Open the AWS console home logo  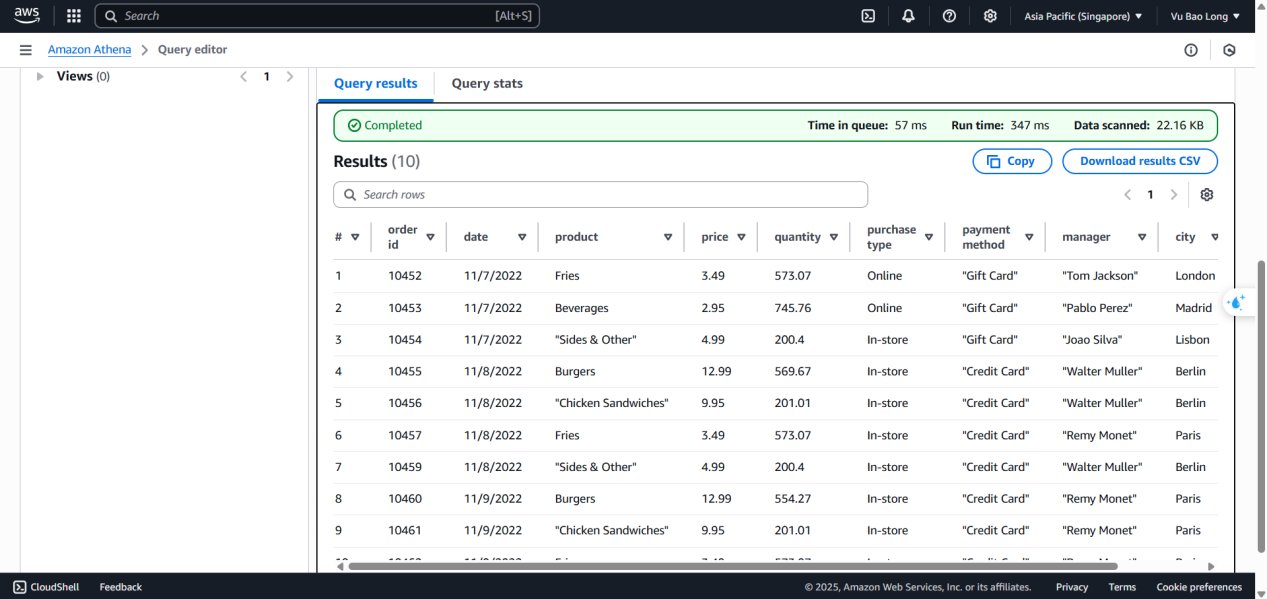(27, 15)
